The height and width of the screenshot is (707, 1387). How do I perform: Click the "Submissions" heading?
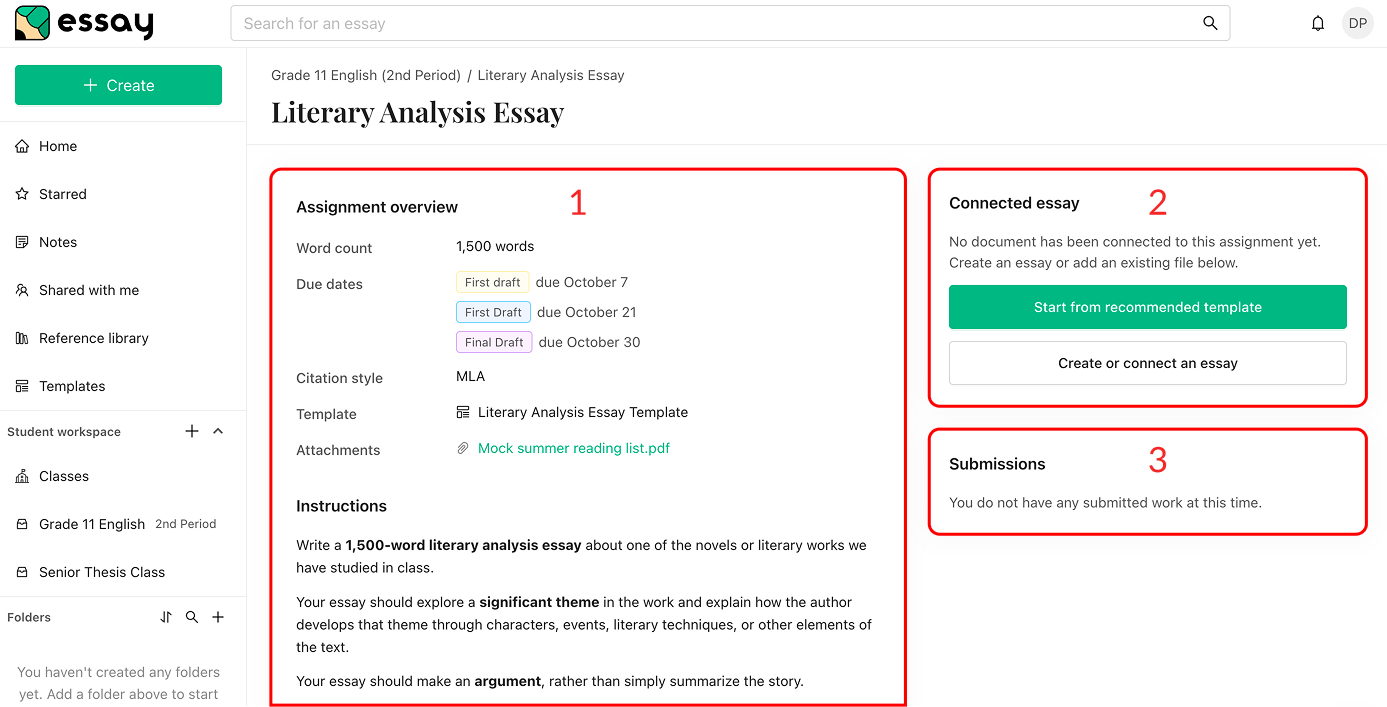click(997, 464)
